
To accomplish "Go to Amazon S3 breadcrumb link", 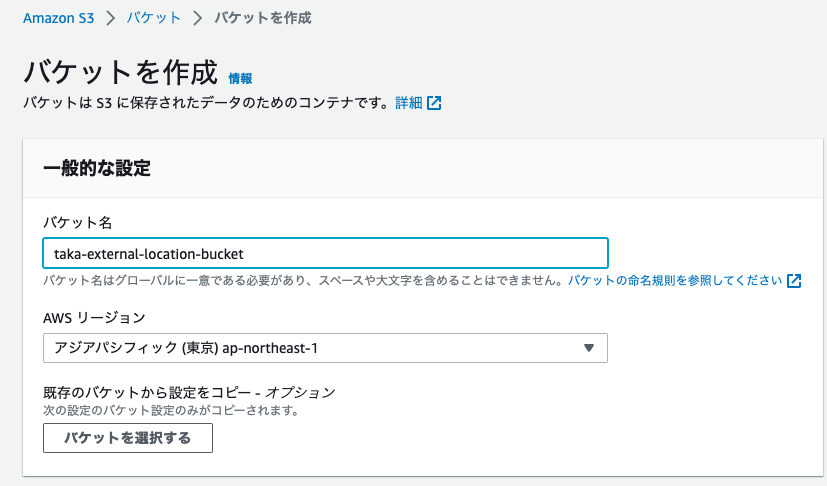I will tap(57, 18).
